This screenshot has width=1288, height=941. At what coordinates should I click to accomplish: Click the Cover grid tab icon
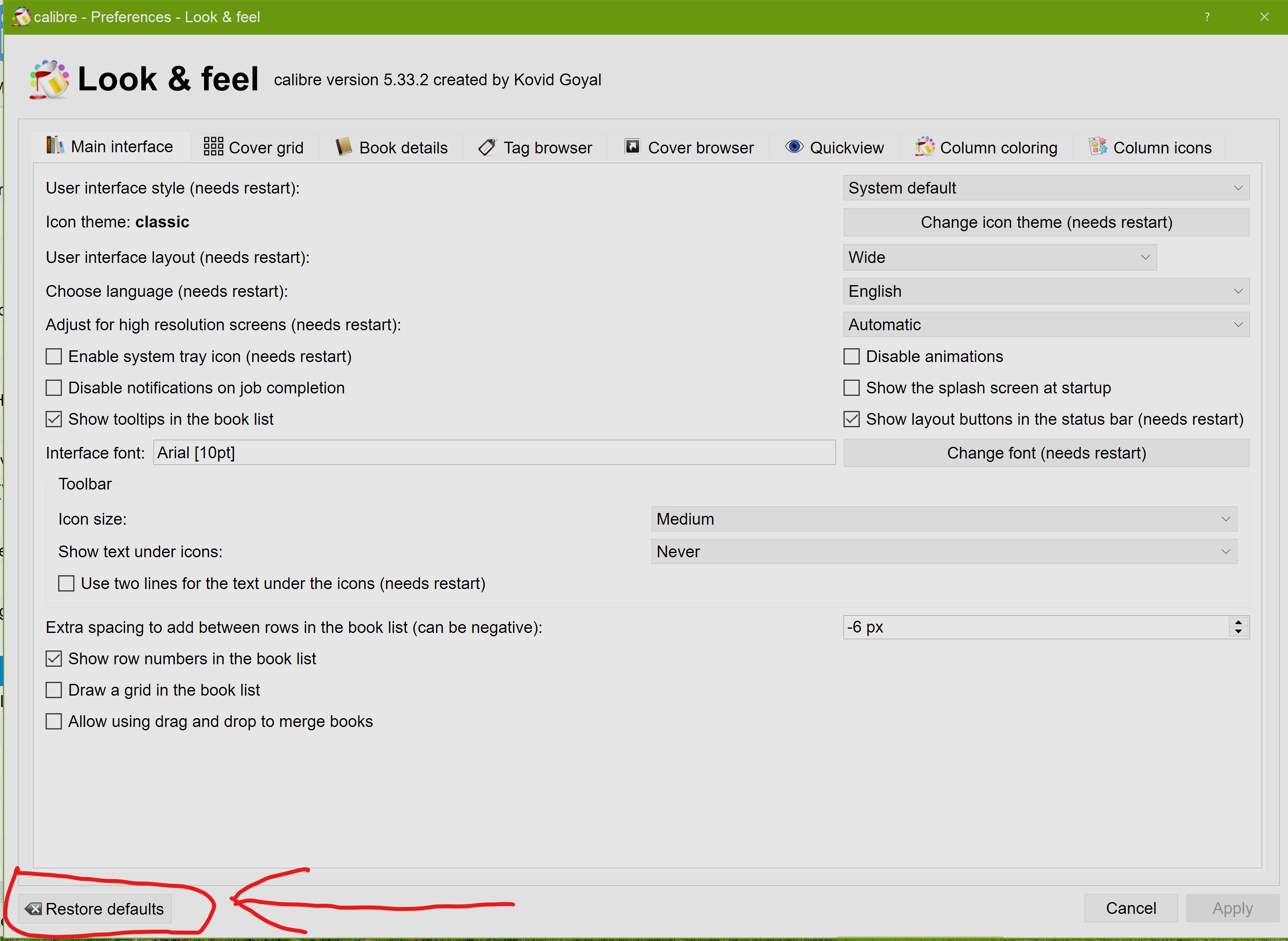pos(213,146)
